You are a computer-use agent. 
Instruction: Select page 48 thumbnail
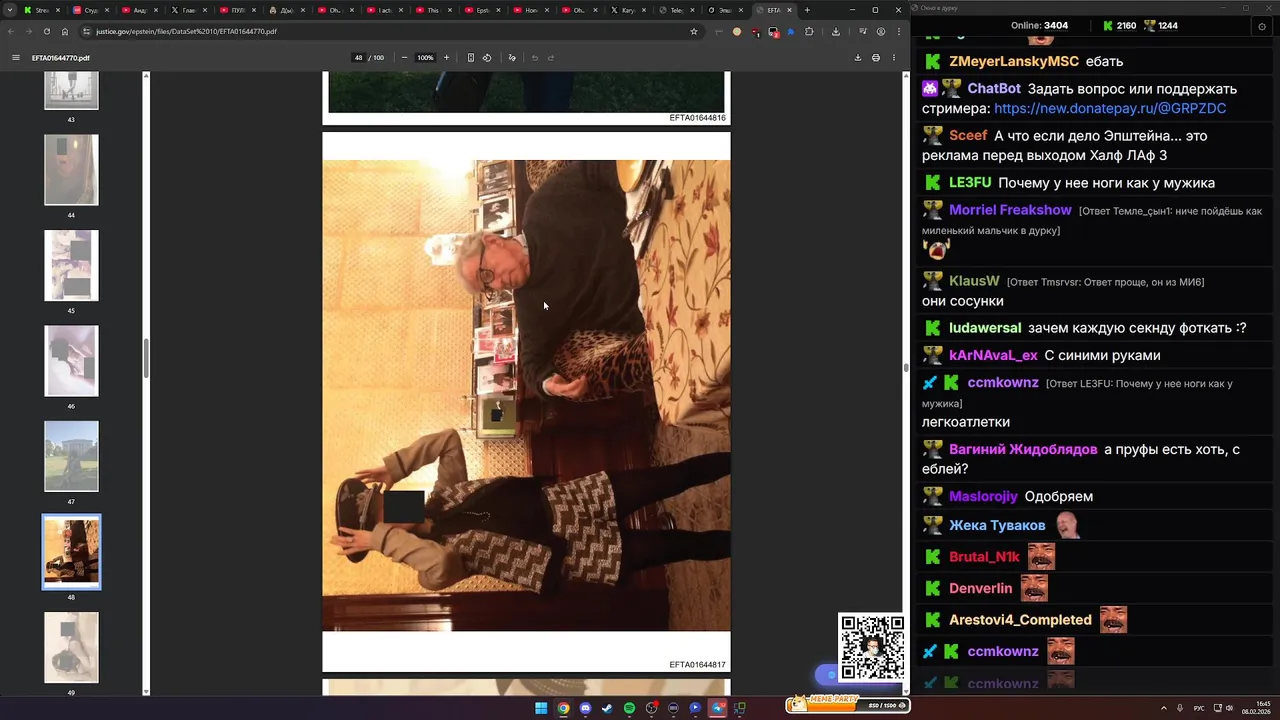[71, 552]
